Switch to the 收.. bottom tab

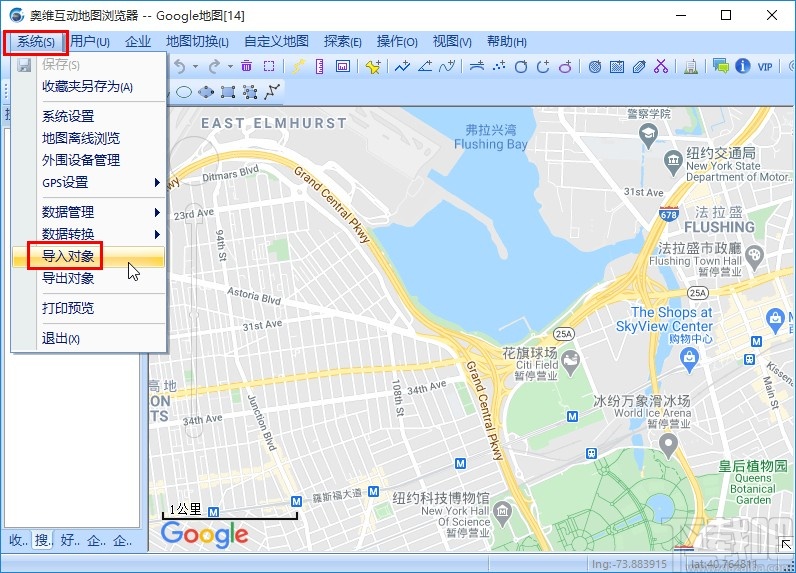[x=18, y=540]
